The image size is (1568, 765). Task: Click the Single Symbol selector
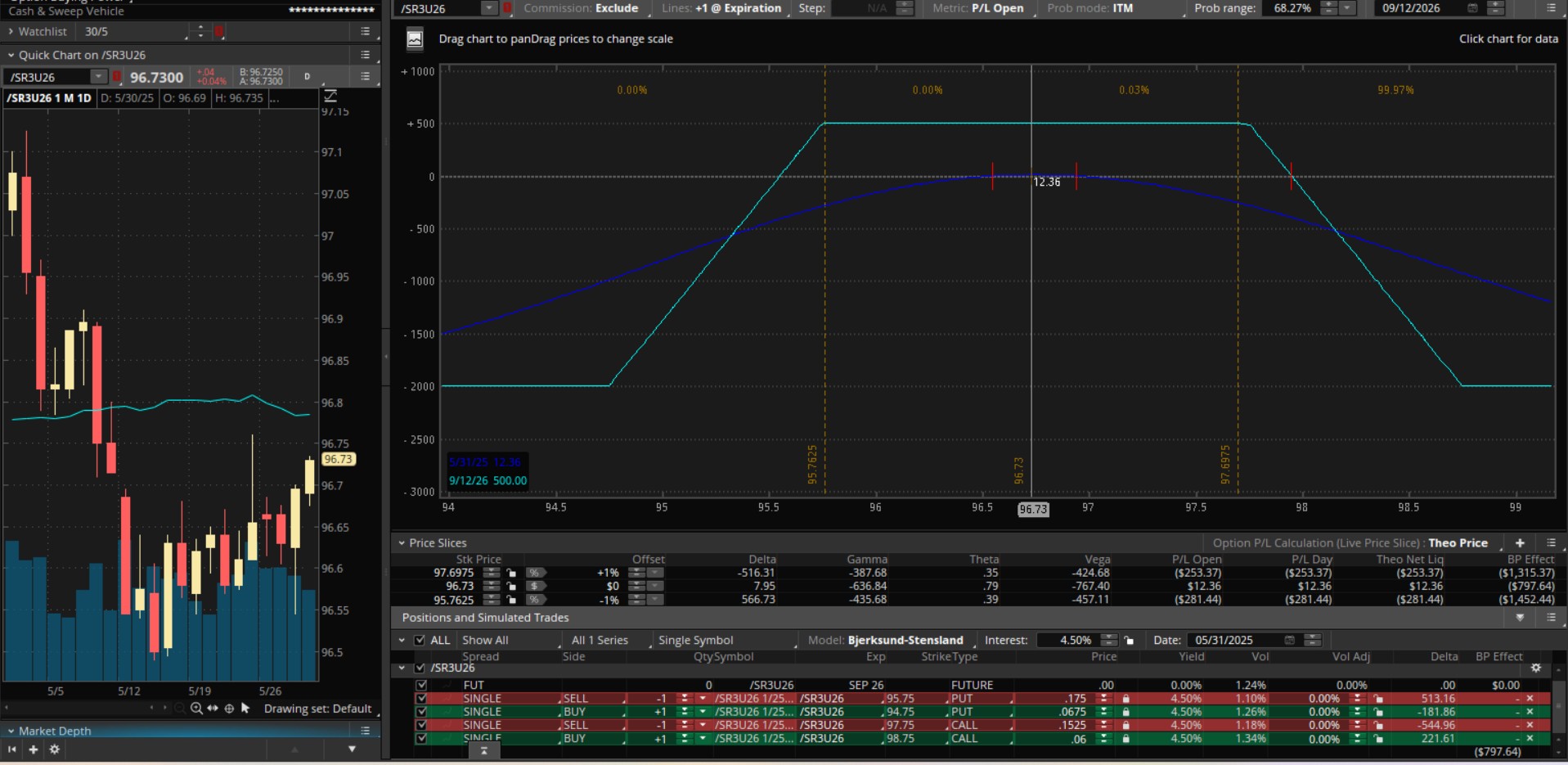pyautogui.click(x=695, y=640)
